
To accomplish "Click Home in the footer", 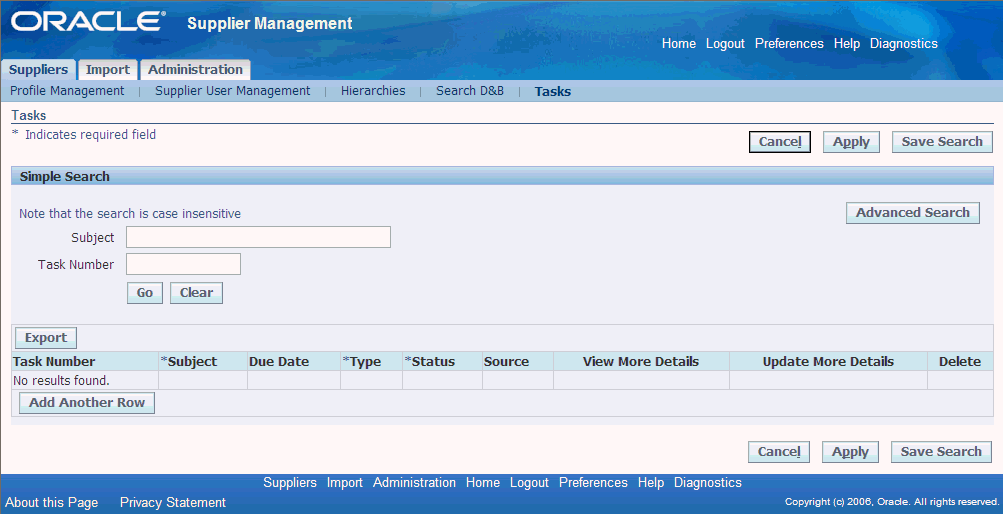I will click(483, 483).
